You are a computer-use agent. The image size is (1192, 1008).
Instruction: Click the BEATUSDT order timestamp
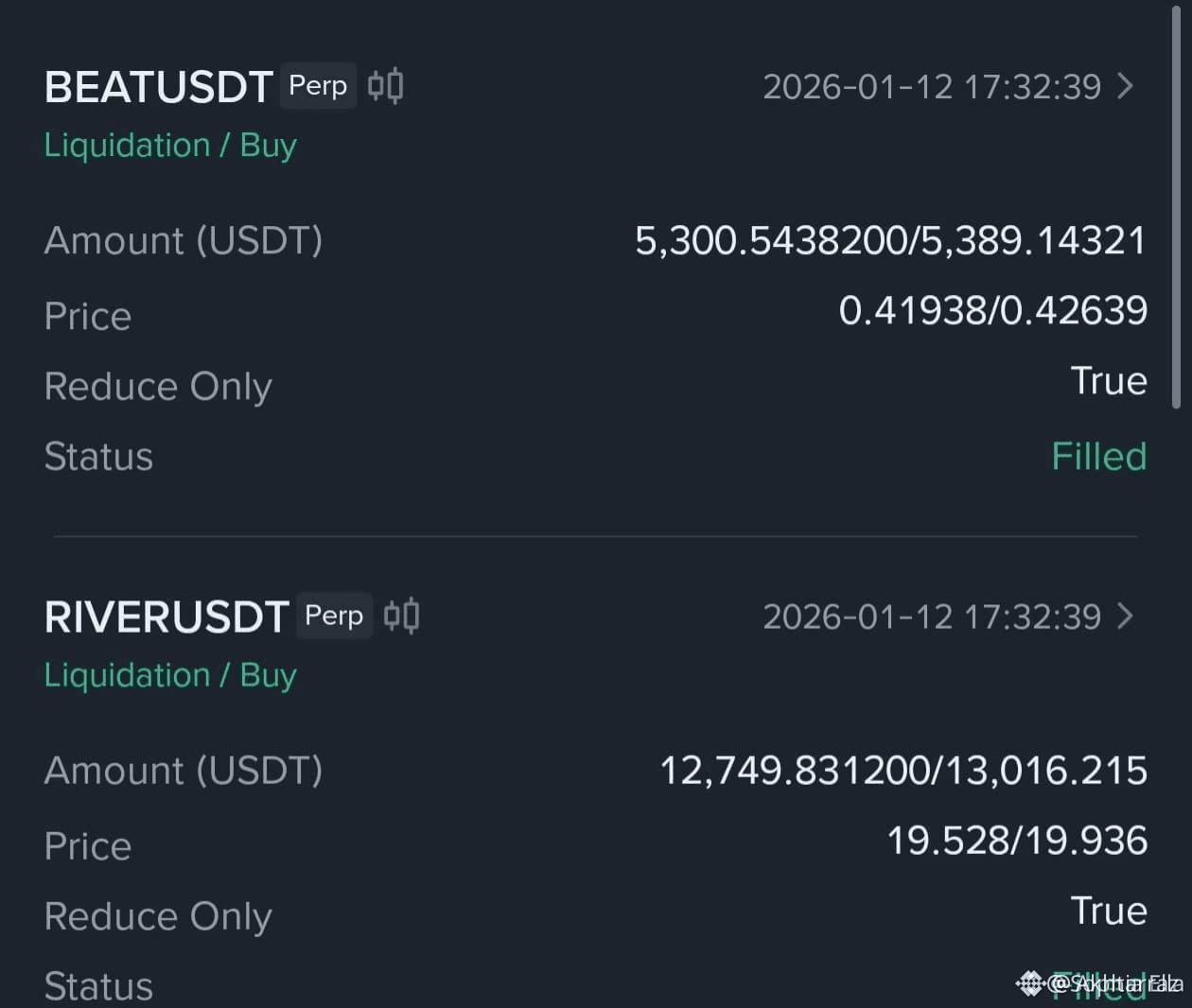coord(932,87)
